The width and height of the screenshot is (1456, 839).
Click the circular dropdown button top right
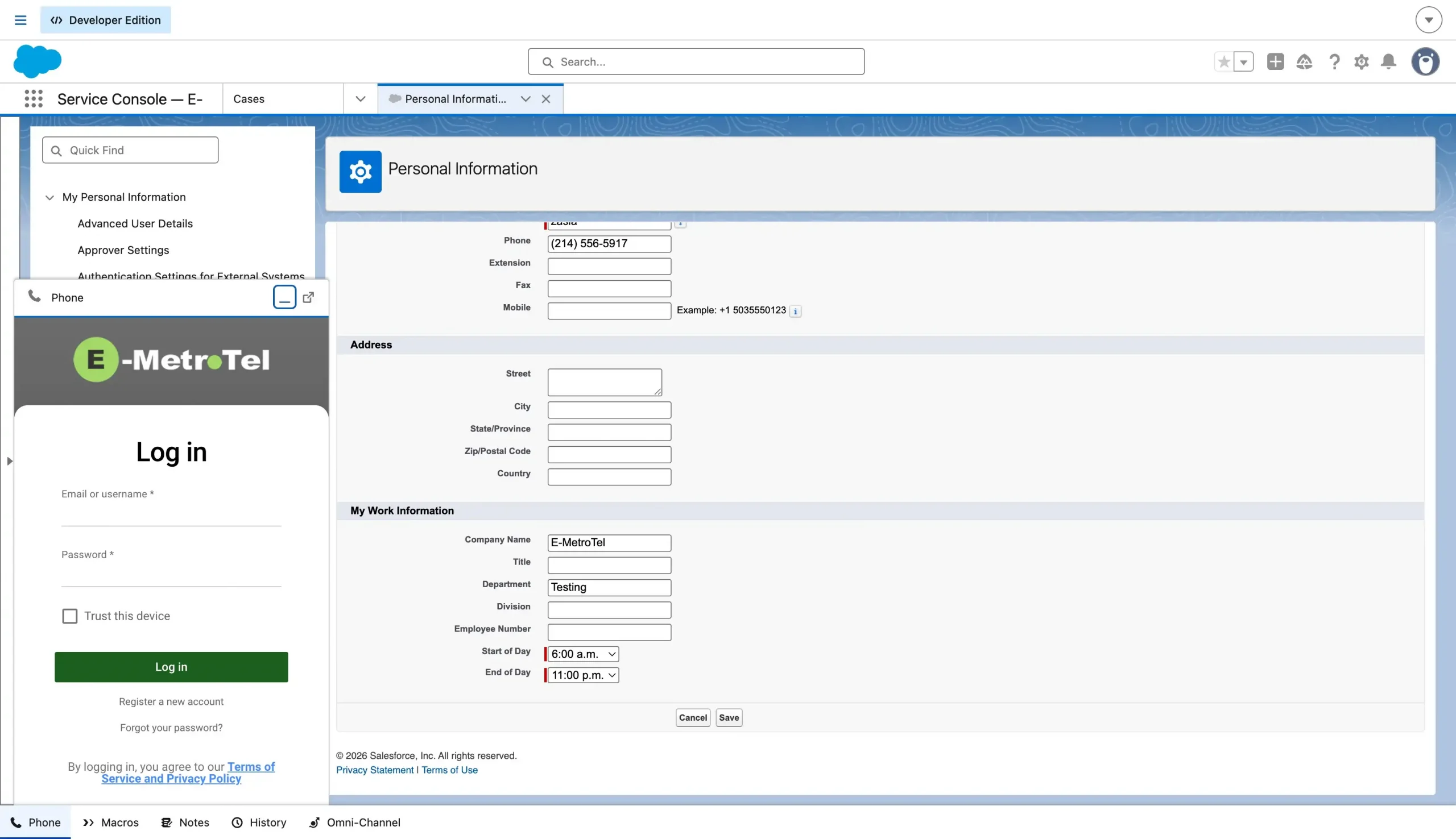click(1428, 20)
